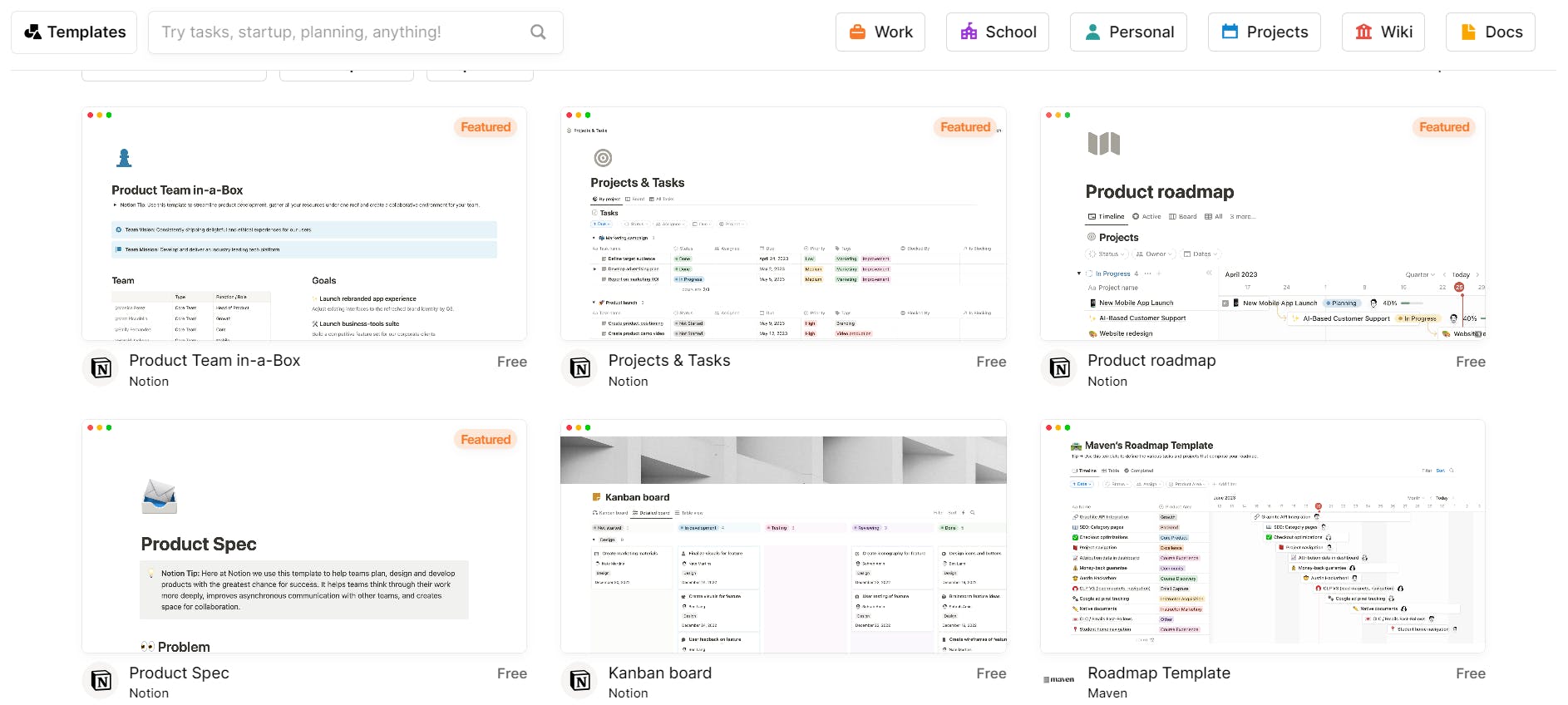Open Product Spec title link
Viewport: 1568px width, 705px height.
(179, 673)
